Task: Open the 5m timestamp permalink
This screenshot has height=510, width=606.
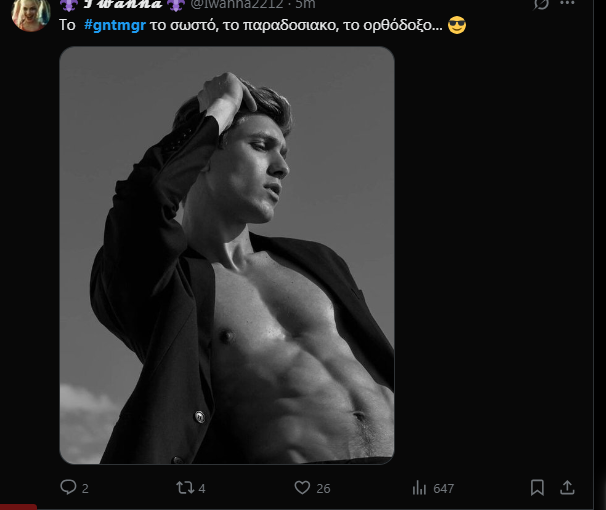Action: click(x=305, y=4)
